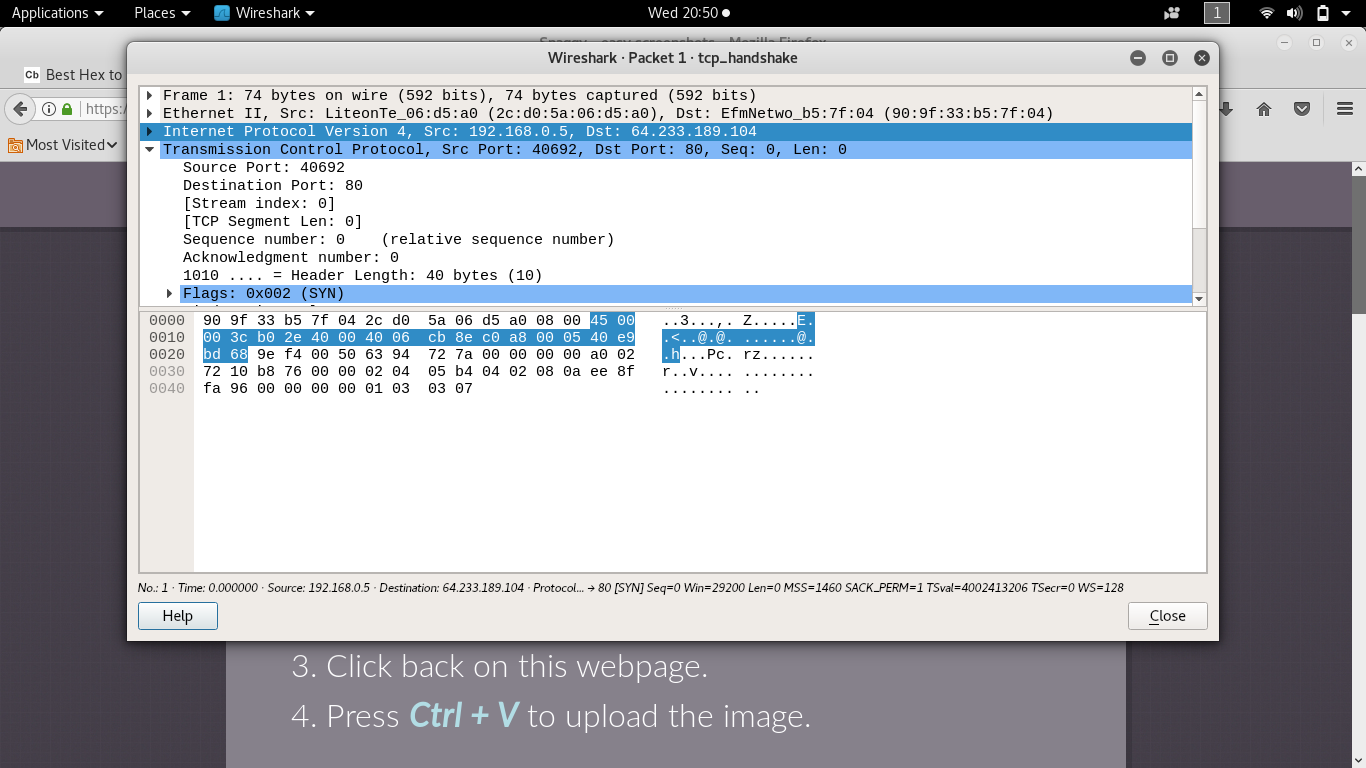Click hex offset 0020 row label
The image size is (1366, 768).
(x=167, y=354)
